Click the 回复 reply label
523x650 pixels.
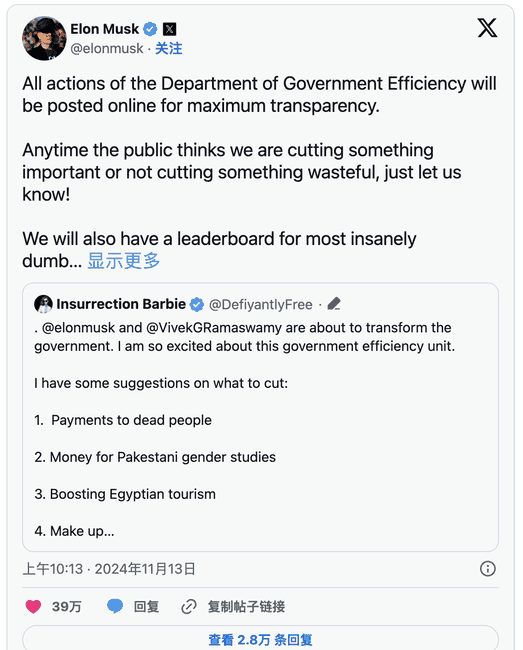click(146, 607)
